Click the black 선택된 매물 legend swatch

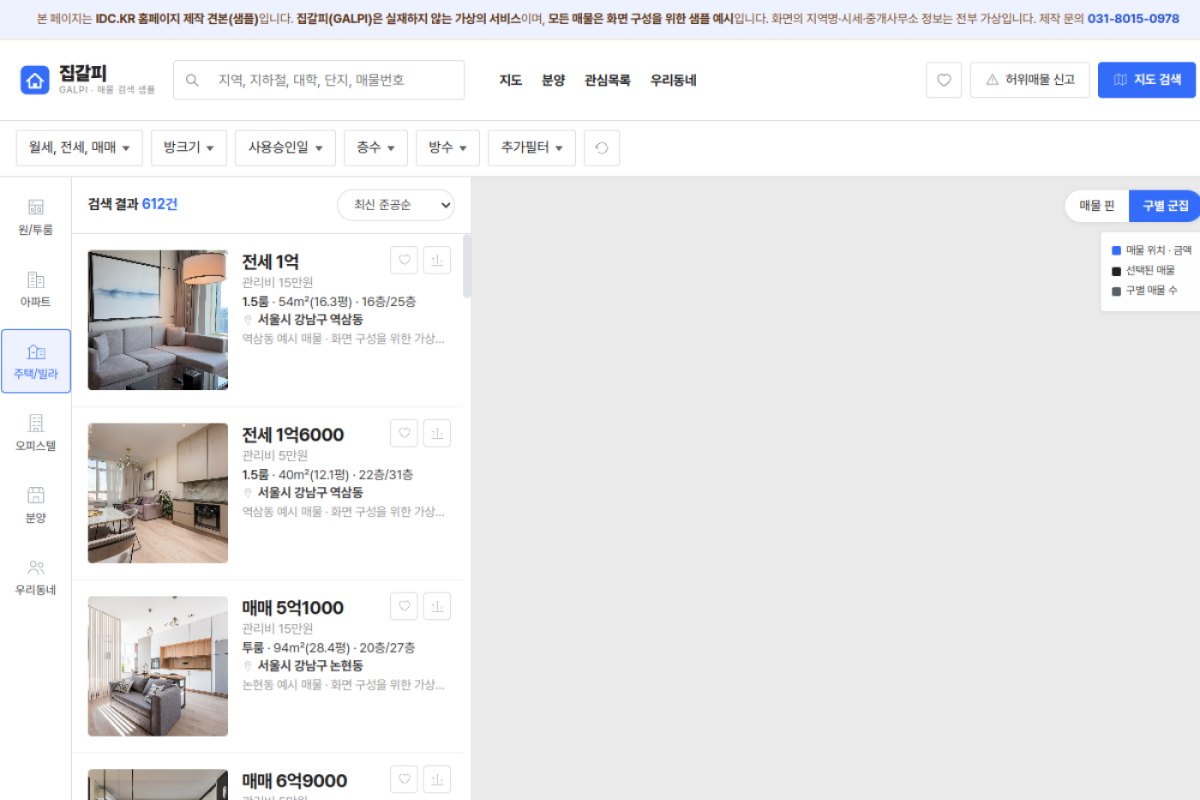[1116, 270]
